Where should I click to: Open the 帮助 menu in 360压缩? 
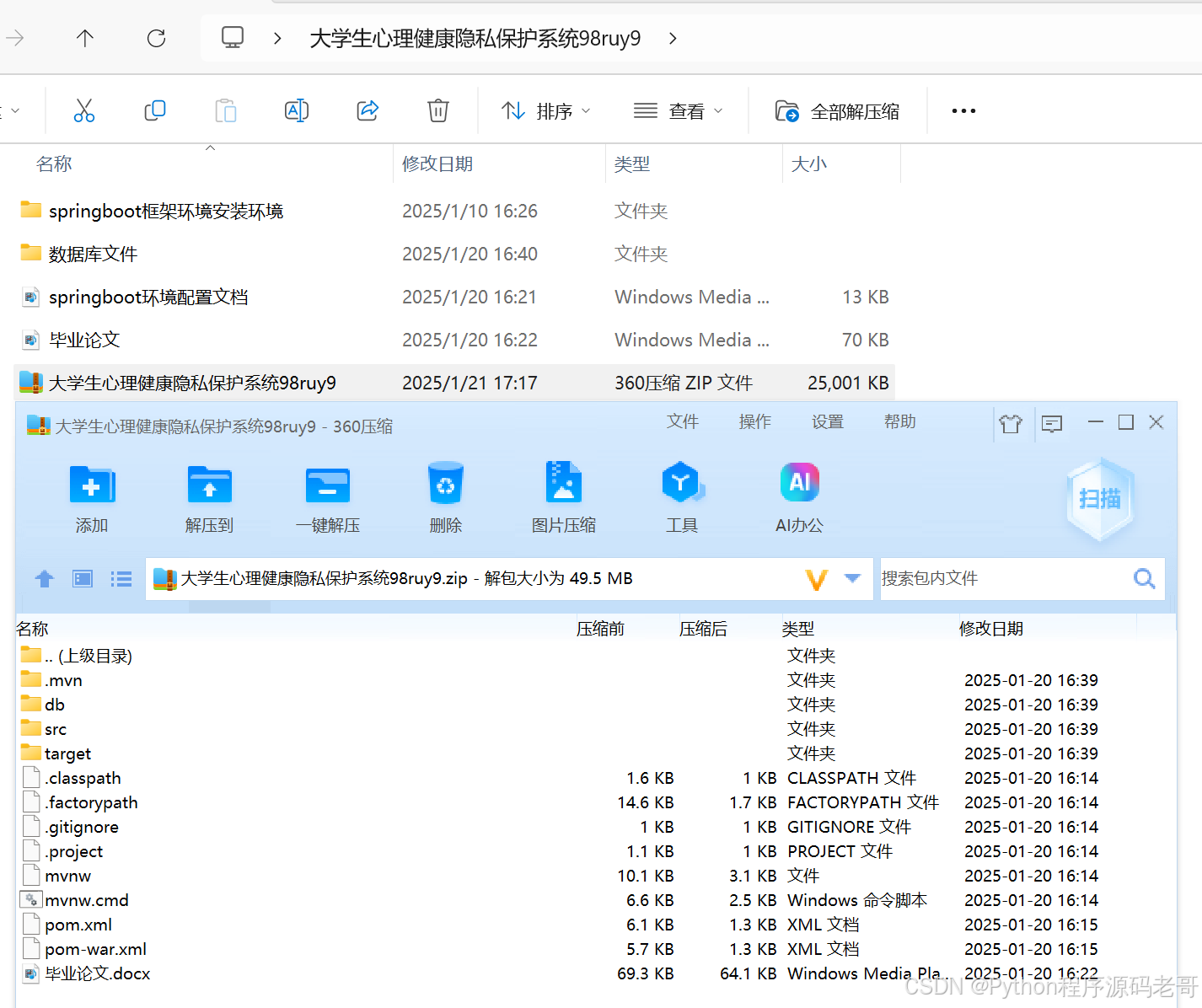coord(900,421)
